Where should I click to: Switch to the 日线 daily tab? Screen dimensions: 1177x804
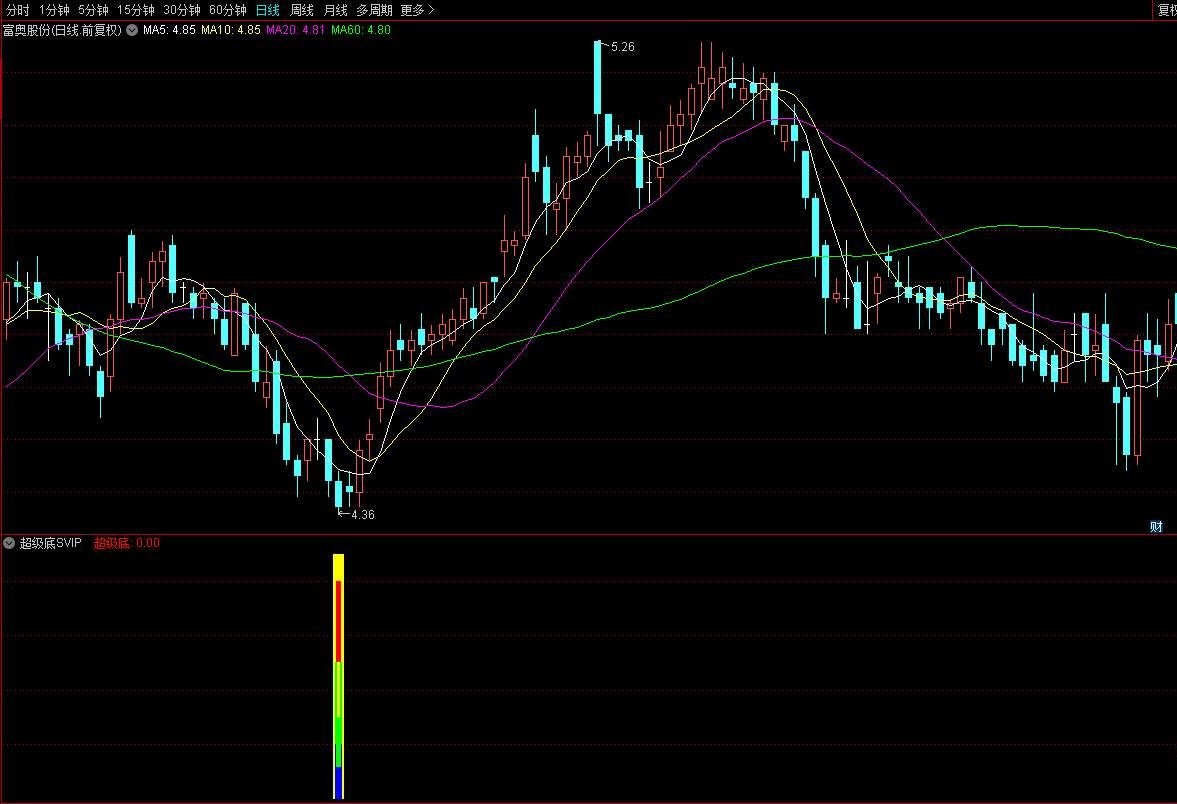(x=267, y=10)
